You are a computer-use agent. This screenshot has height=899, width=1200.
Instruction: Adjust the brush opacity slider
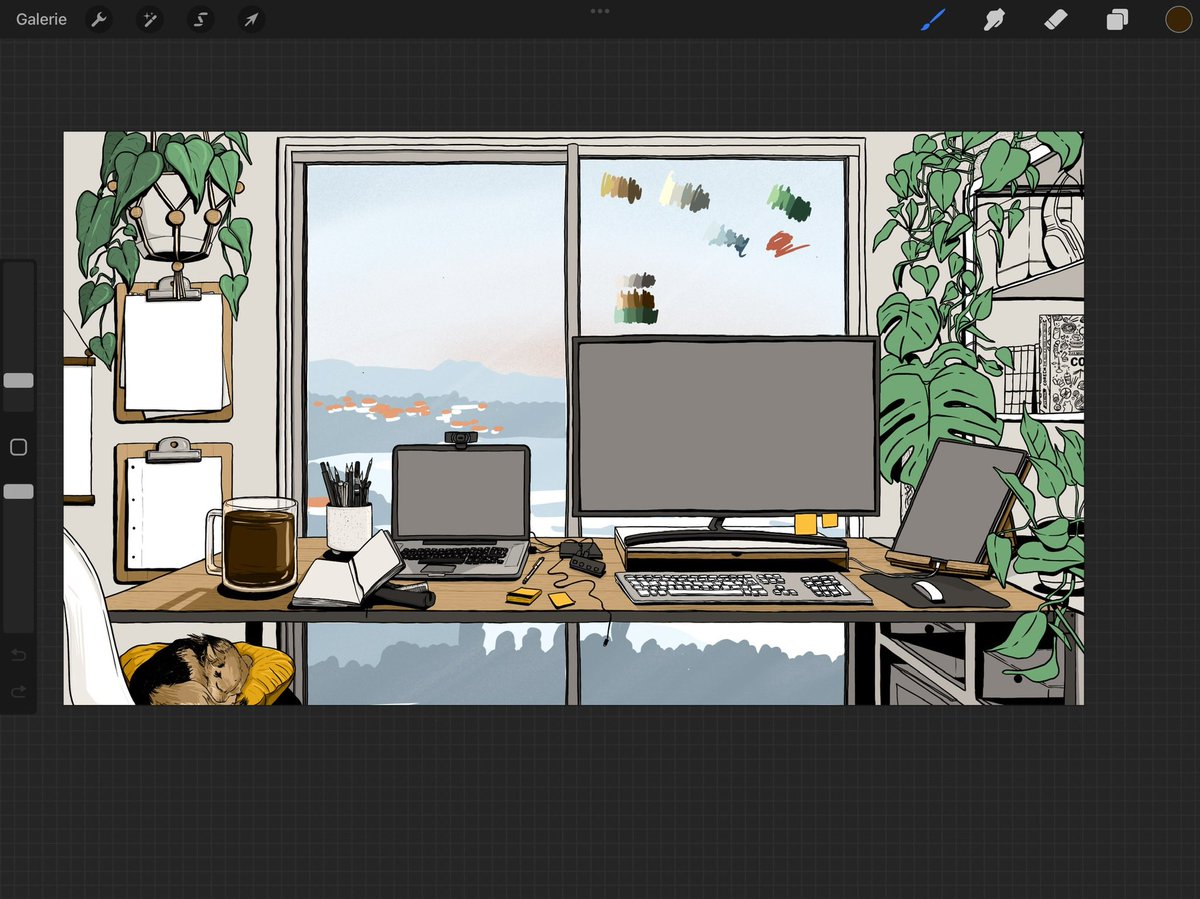17,490
